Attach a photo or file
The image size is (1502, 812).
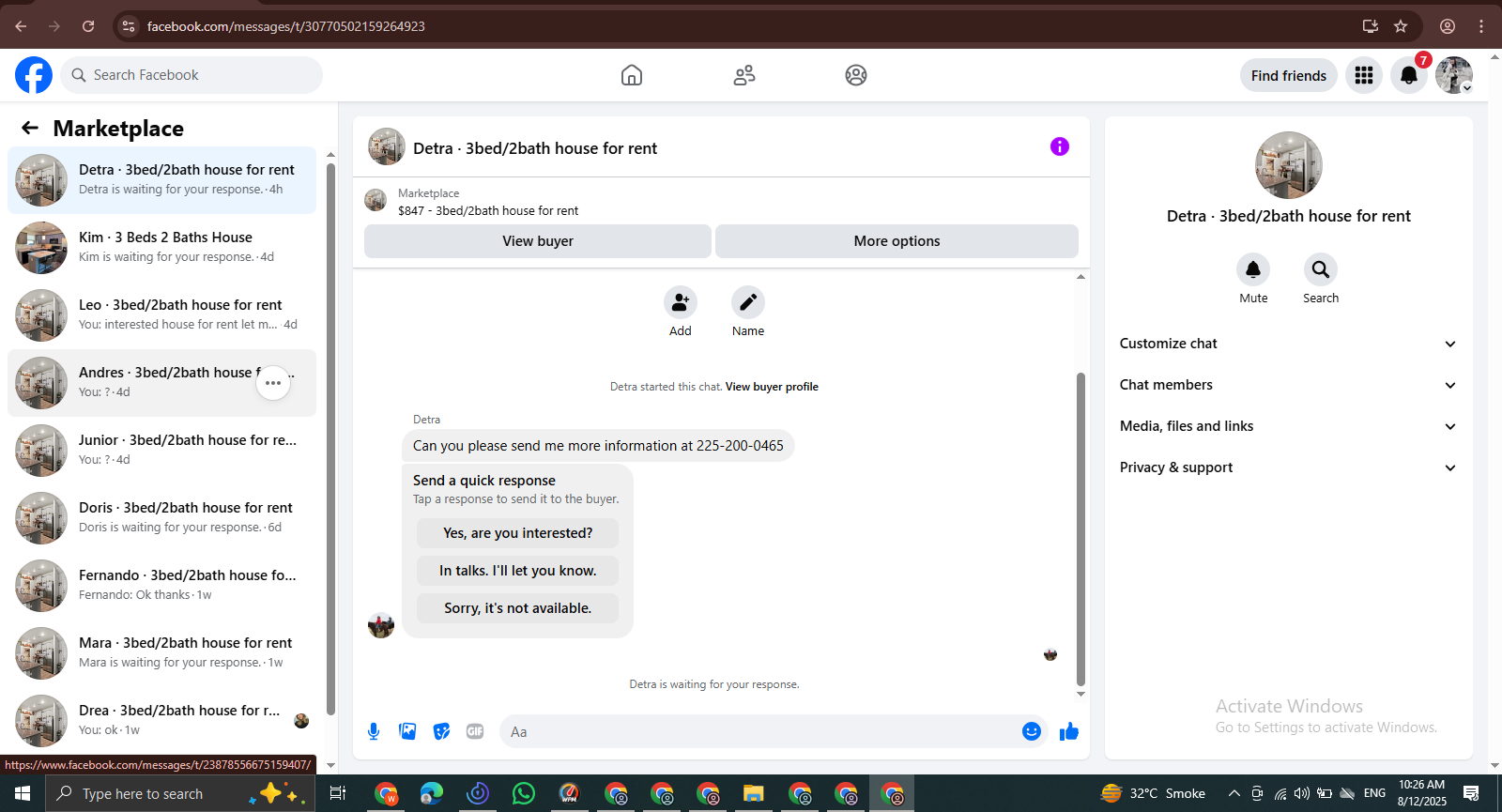(407, 731)
